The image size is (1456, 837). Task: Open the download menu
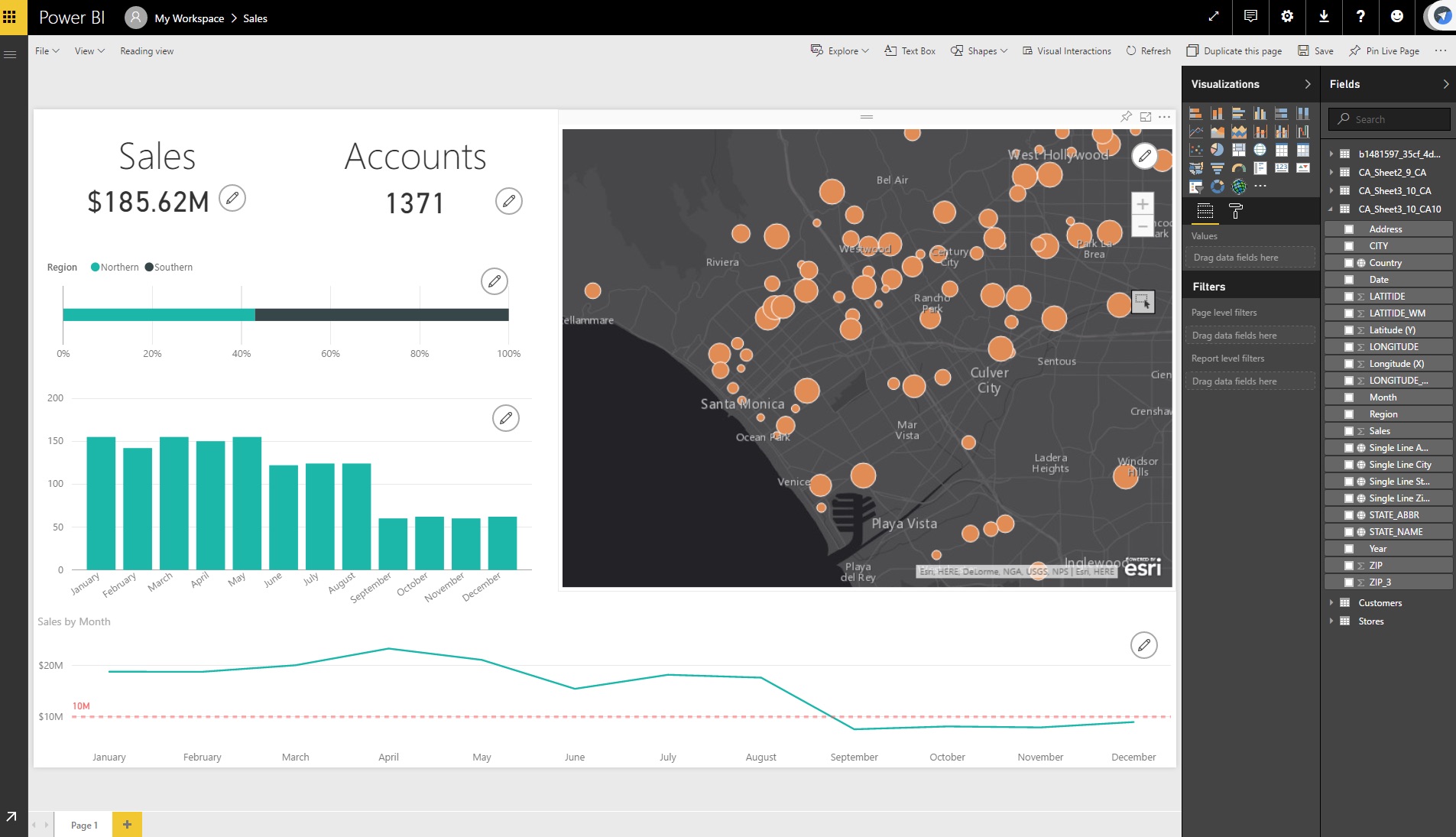coord(1324,17)
